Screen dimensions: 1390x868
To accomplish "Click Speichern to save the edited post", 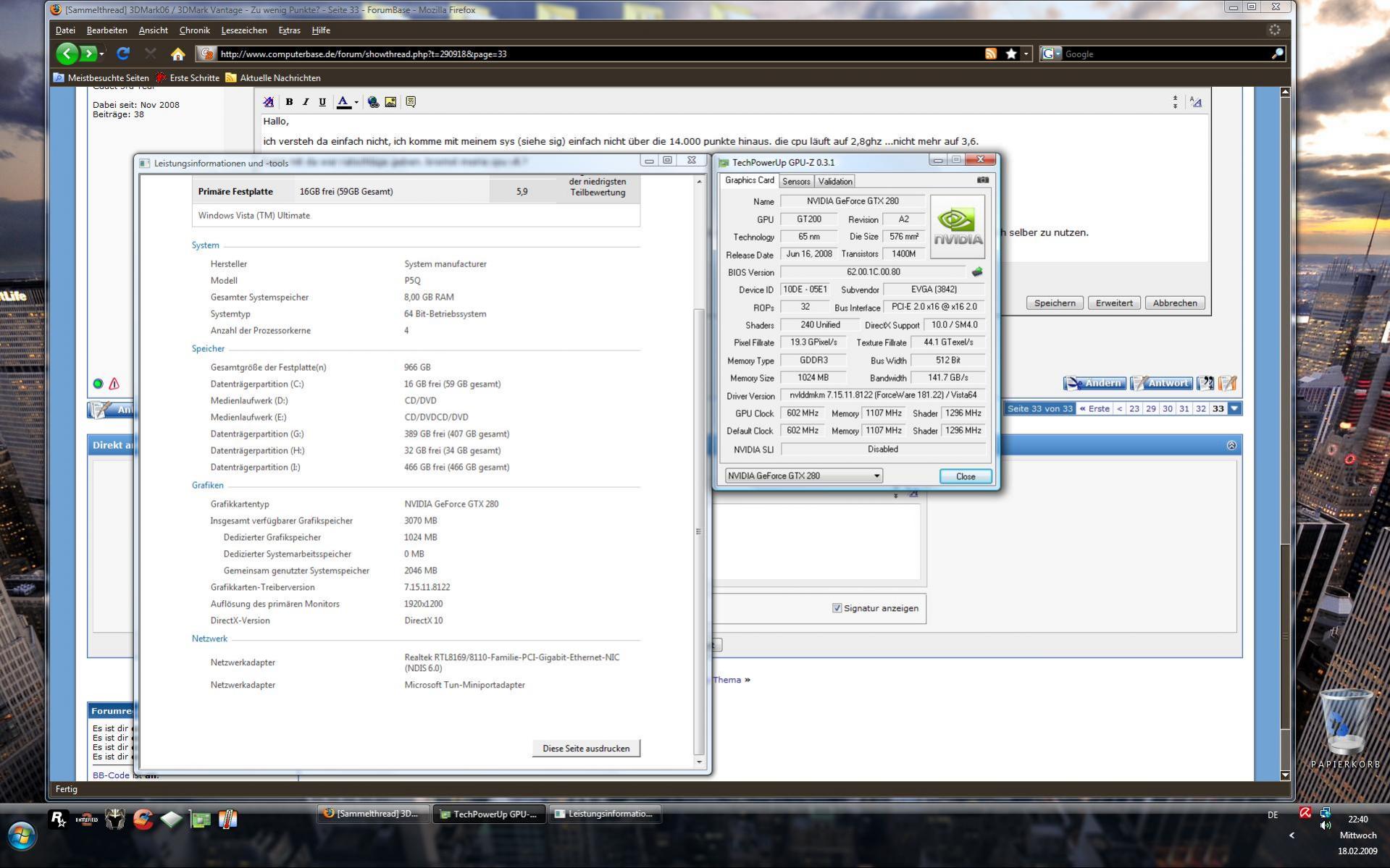I will coord(1054,303).
